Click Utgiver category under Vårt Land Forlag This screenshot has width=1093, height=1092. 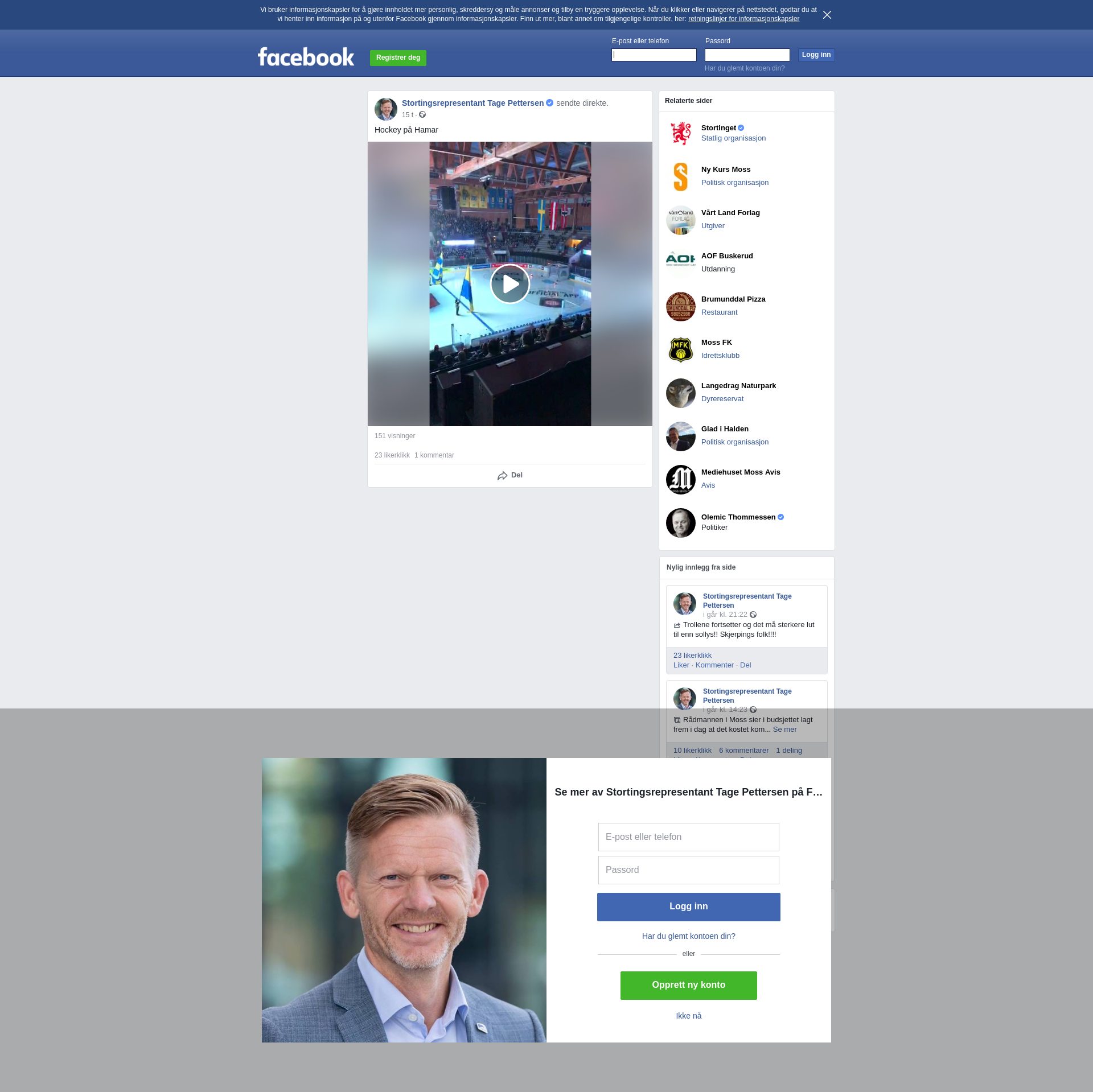point(713,226)
